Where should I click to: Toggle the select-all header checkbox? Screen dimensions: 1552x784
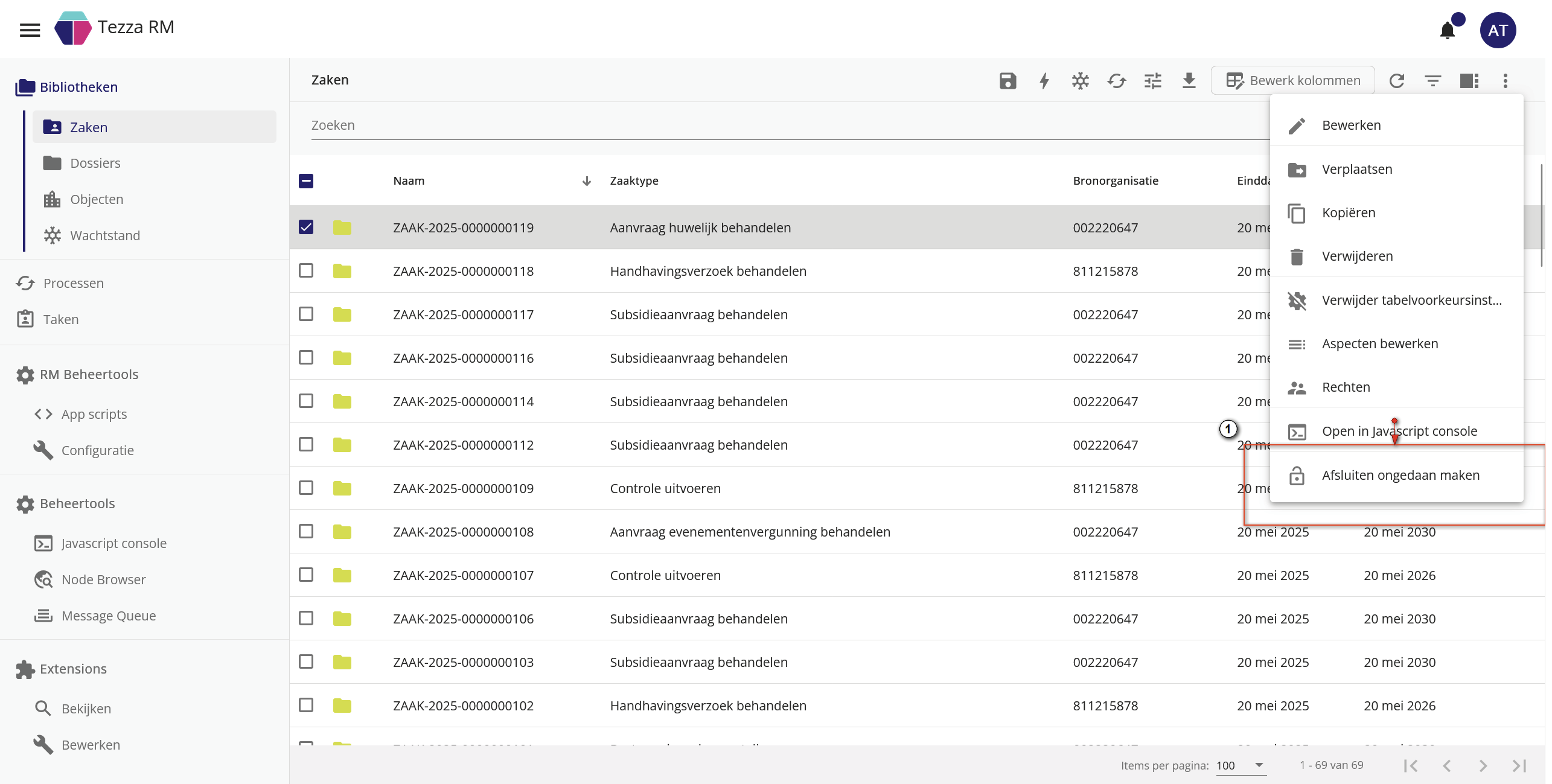pyautogui.click(x=306, y=180)
